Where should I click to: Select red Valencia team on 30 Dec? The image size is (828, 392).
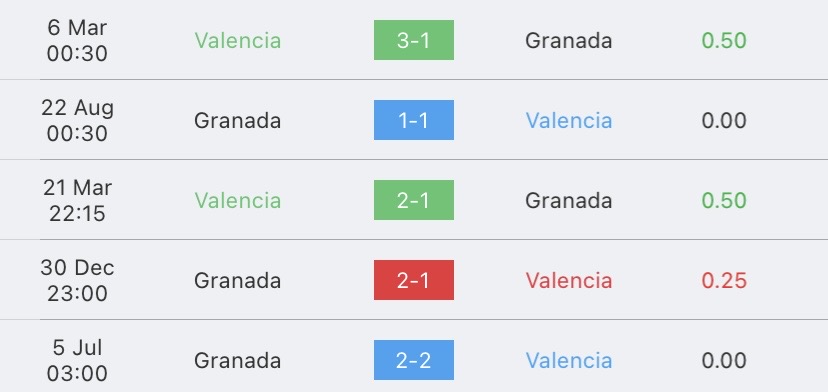click(x=569, y=281)
